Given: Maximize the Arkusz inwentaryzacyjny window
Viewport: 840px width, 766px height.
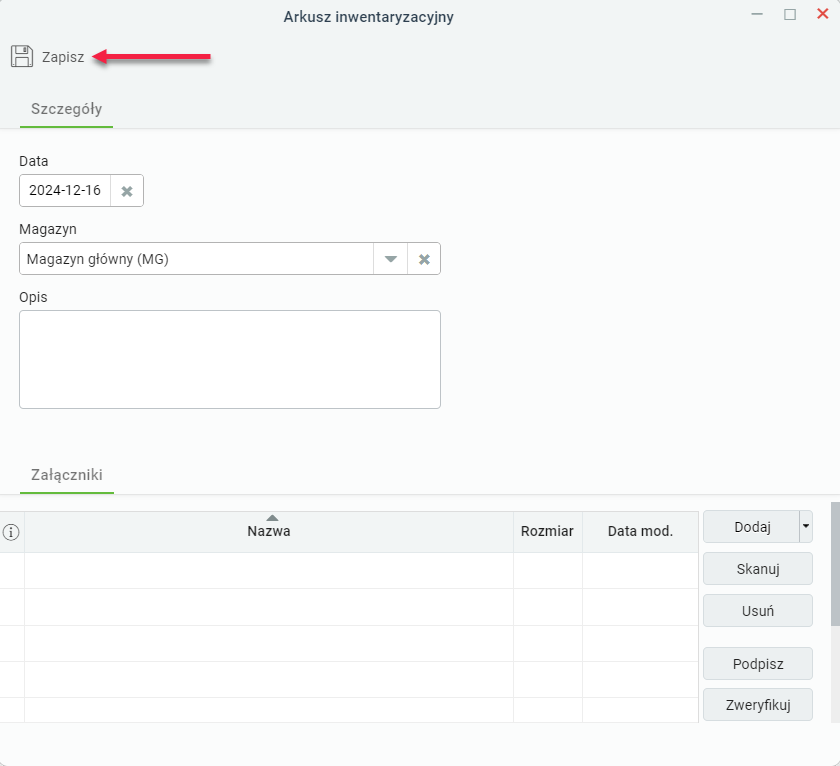Looking at the screenshot, I should pos(790,14).
